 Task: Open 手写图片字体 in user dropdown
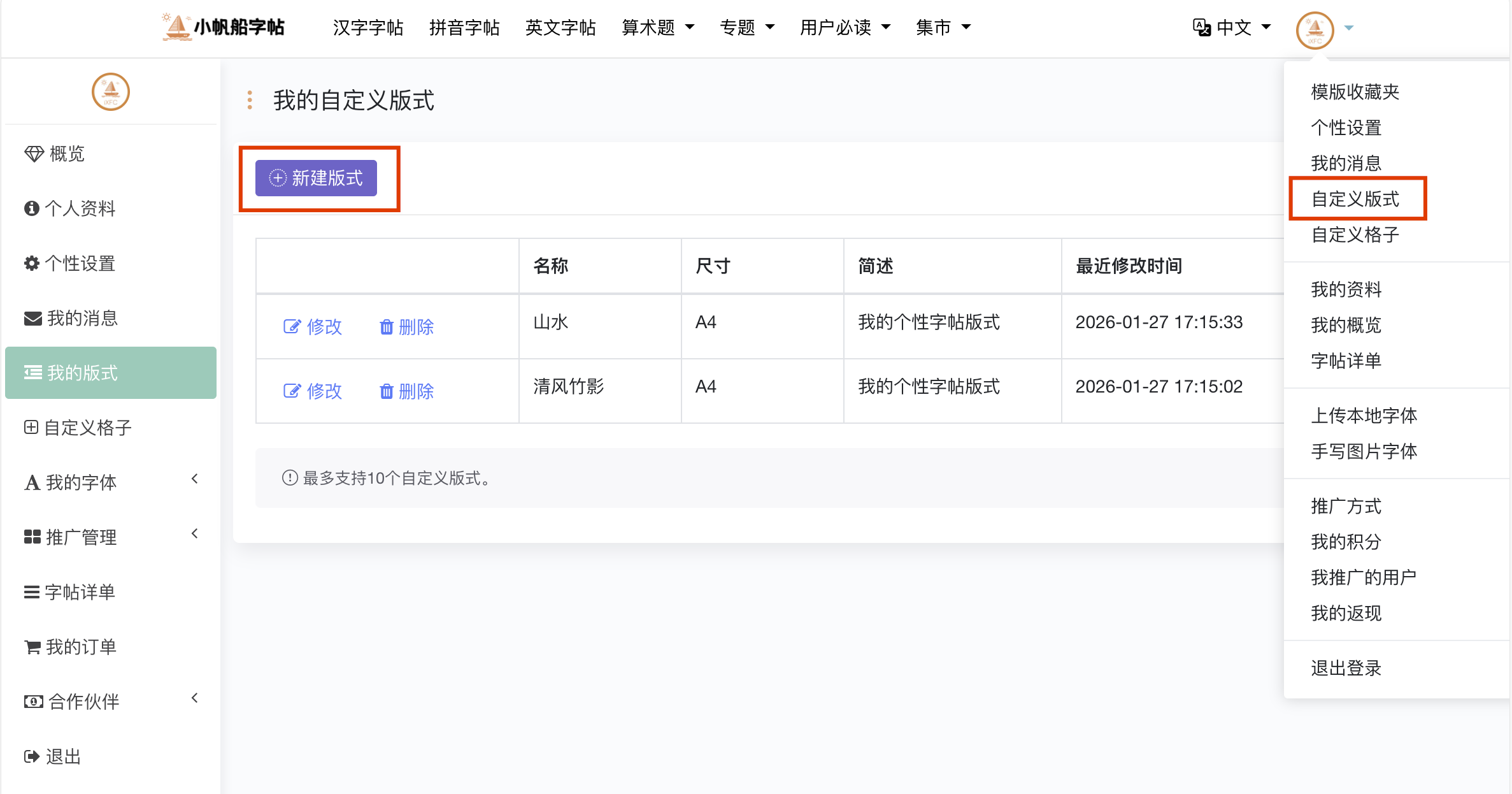point(1364,451)
